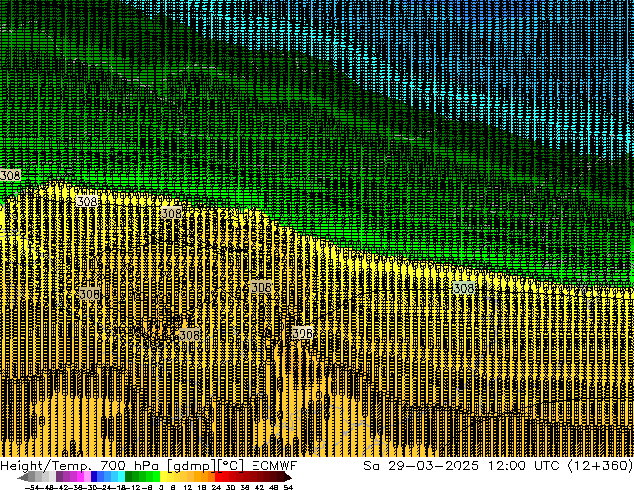Pick the cyan swatch in the legend
Screen dimensions: 634x490
pyautogui.click(x=121, y=477)
